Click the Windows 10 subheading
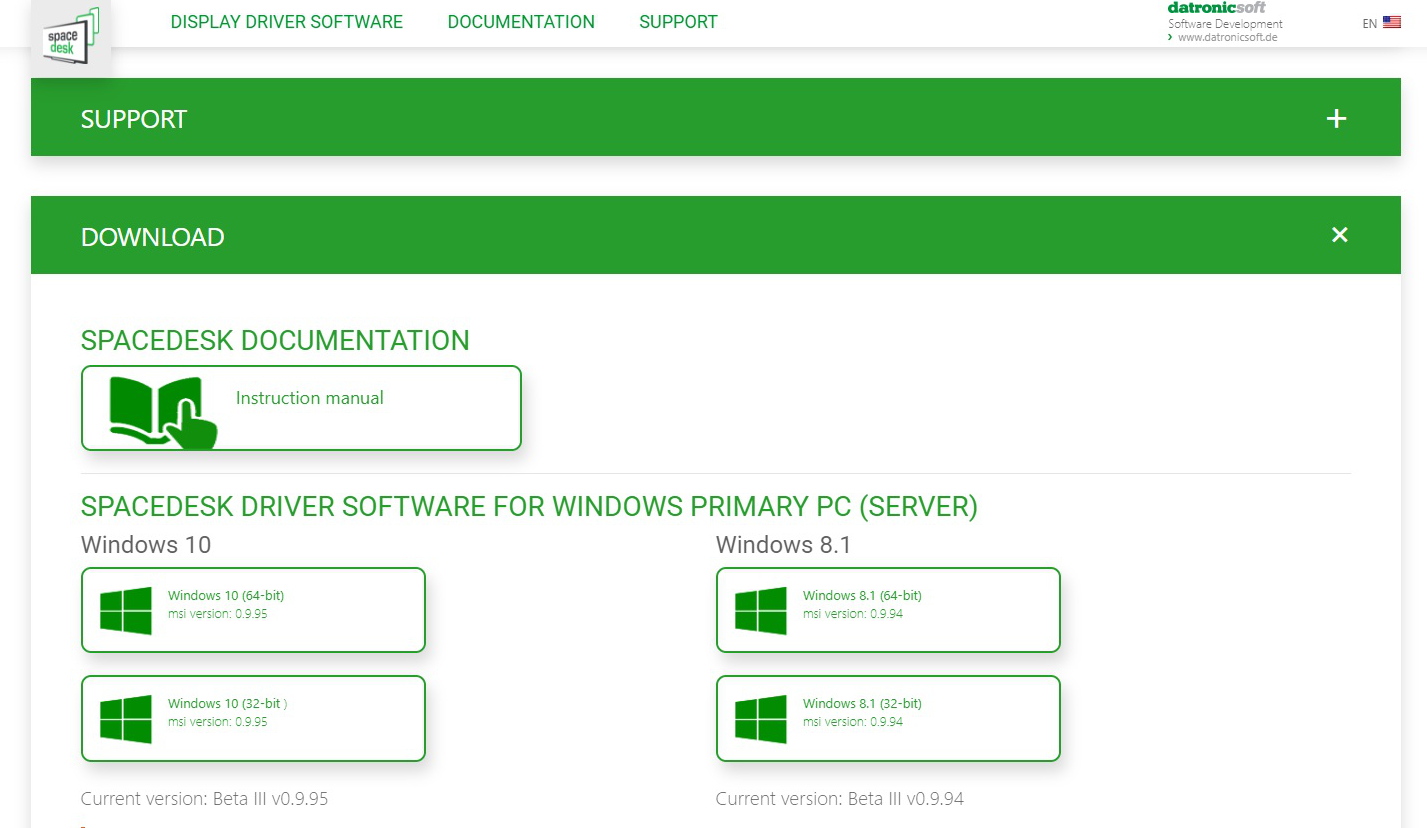The height and width of the screenshot is (828, 1427). point(146,545)
